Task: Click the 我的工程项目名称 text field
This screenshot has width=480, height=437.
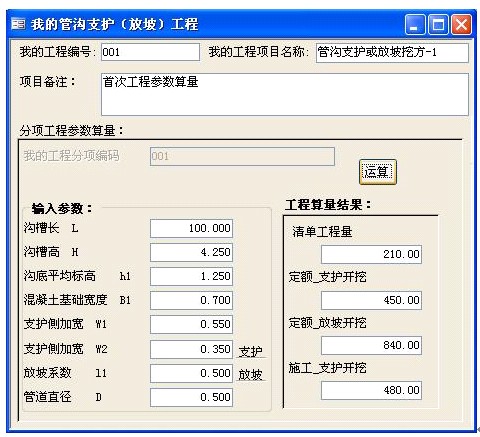Action: [392, 52]
